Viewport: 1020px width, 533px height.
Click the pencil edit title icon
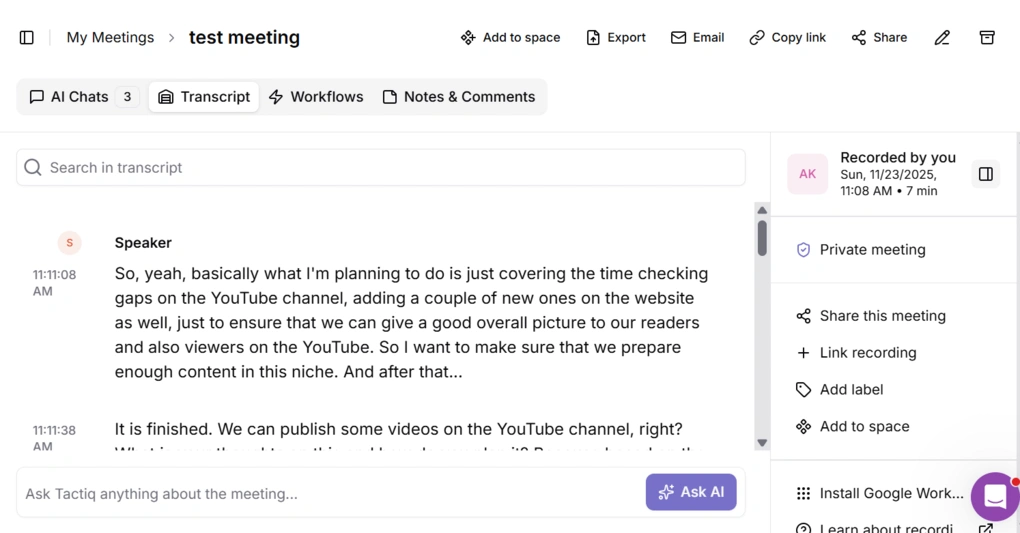942,38
